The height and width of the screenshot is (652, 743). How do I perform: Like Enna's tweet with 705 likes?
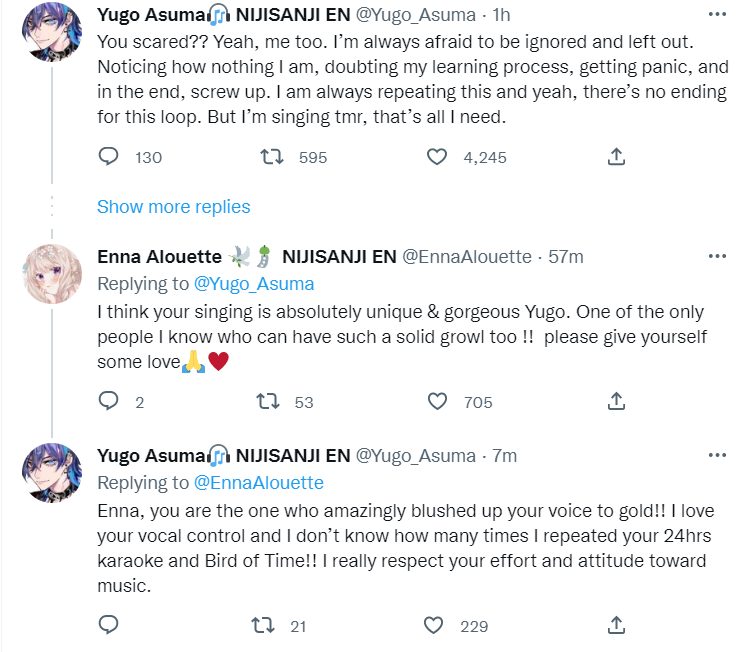click(x=436, y=402)
